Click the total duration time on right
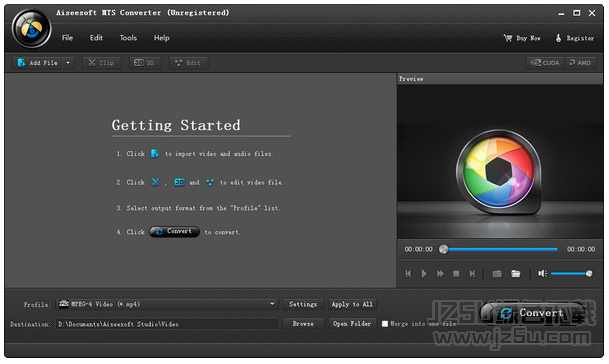 coord(581,249)
